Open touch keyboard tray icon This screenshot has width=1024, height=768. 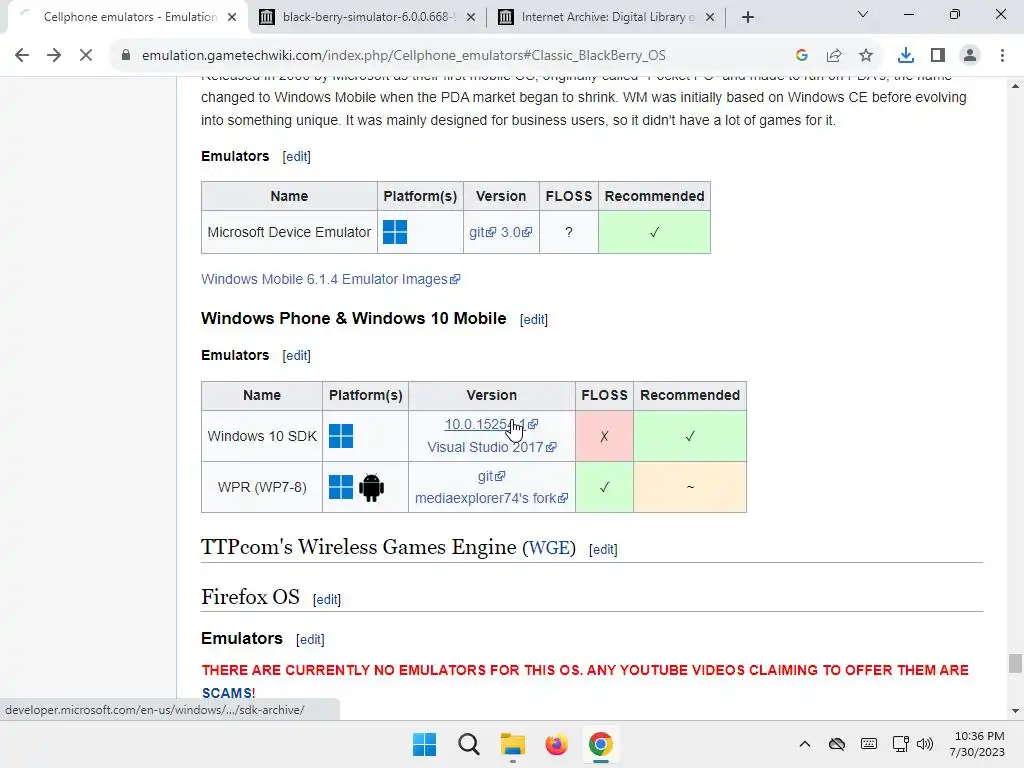(869, 744)
